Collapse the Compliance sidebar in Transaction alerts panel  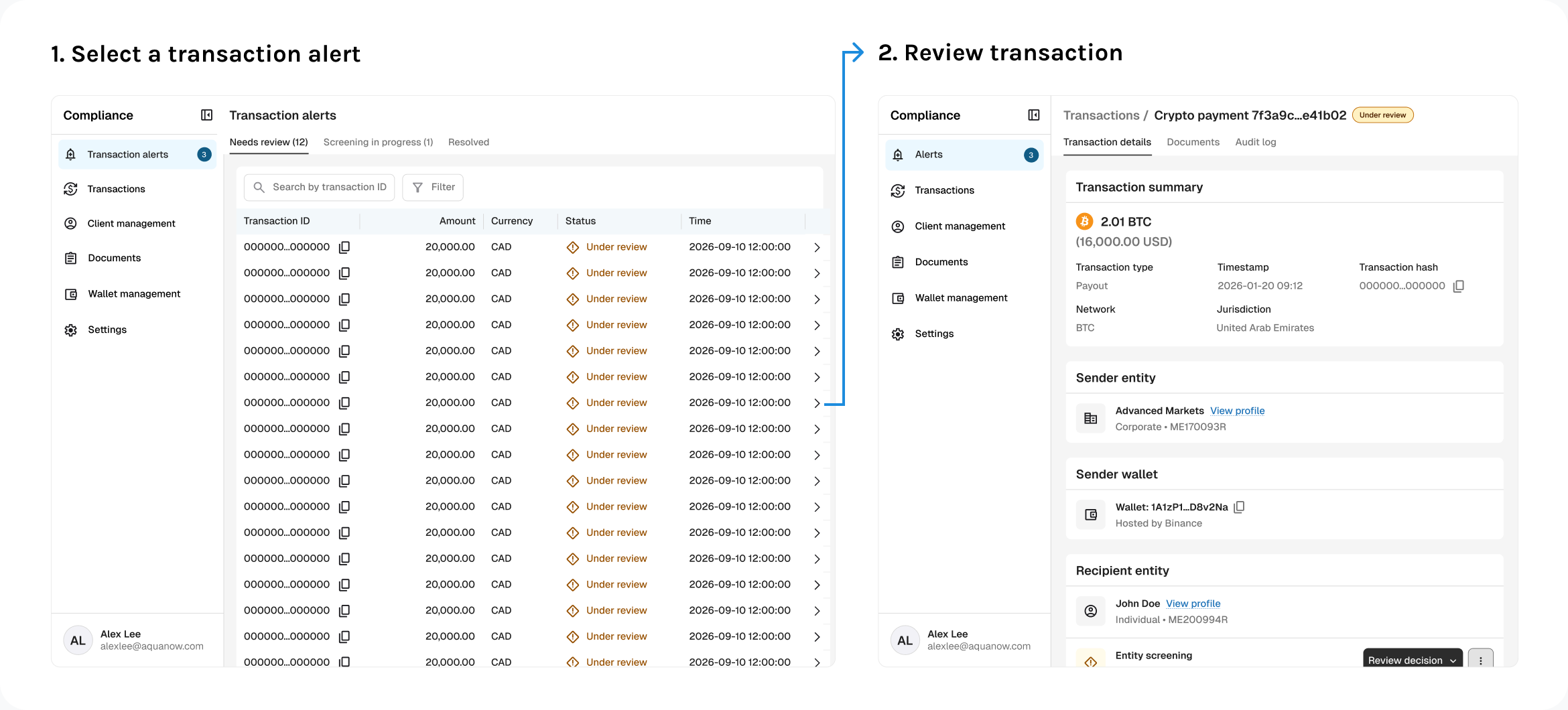click(x=206, y=115)
